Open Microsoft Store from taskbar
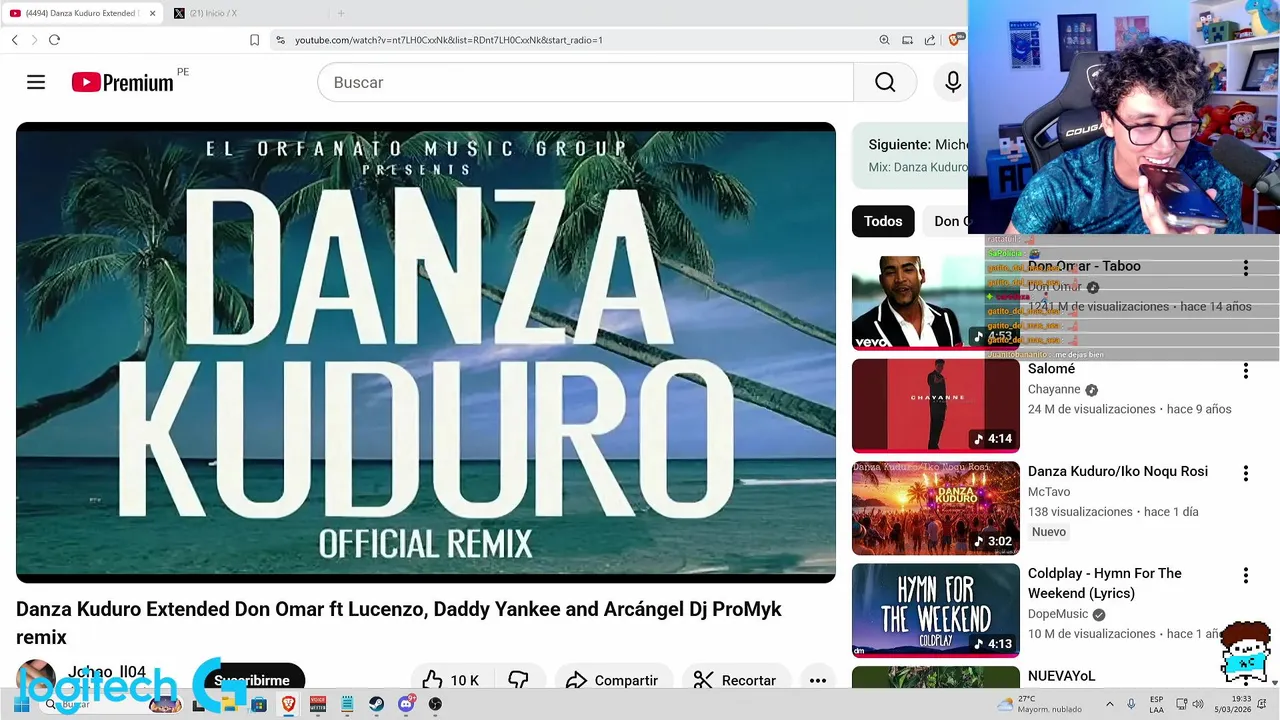Viewport: 1280px width, 720px height. (259, 704)
